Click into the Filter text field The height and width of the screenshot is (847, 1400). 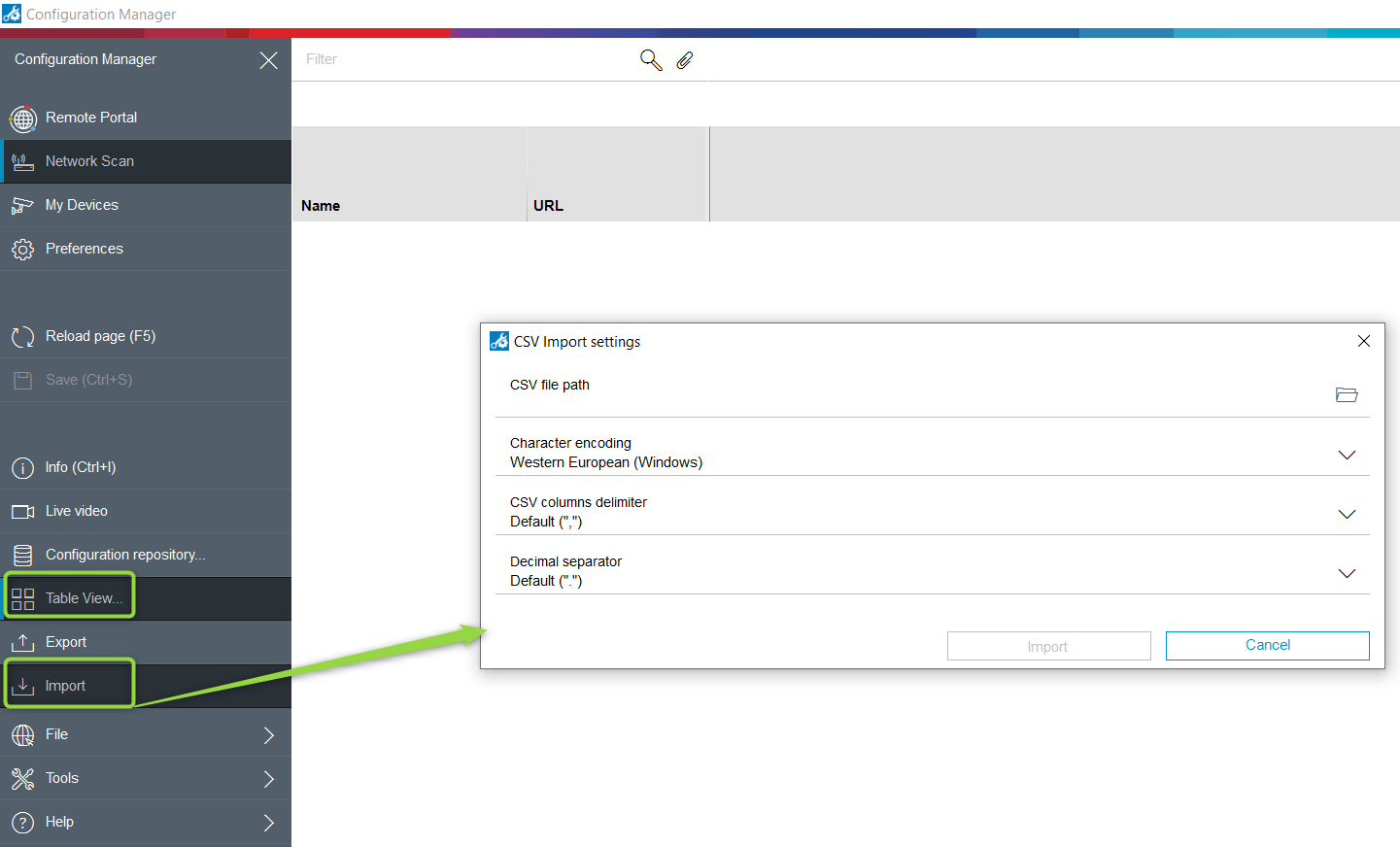tap(466, 59)
